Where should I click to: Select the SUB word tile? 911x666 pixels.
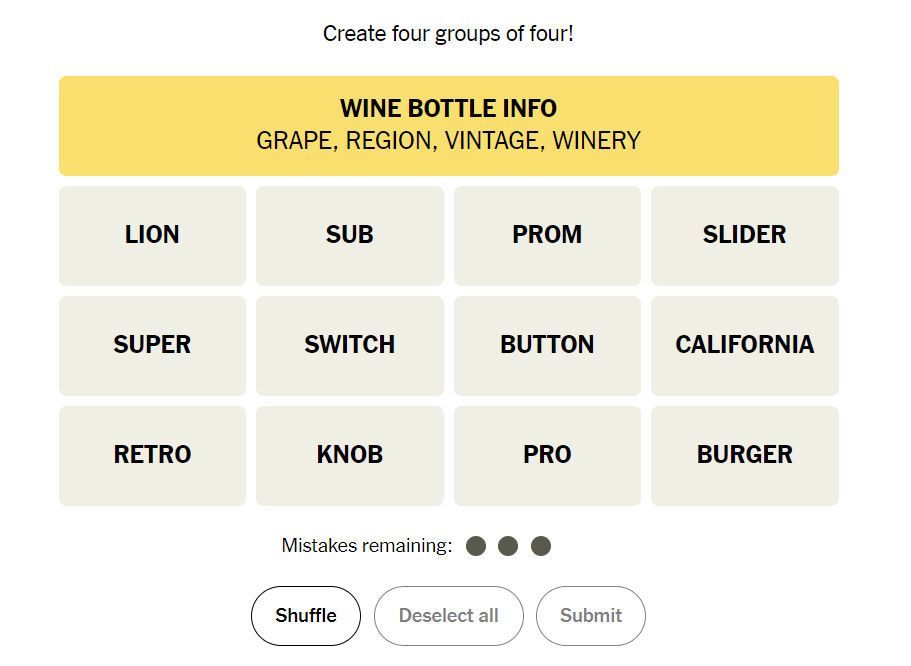pyautogui.click(x=349, y=235)
